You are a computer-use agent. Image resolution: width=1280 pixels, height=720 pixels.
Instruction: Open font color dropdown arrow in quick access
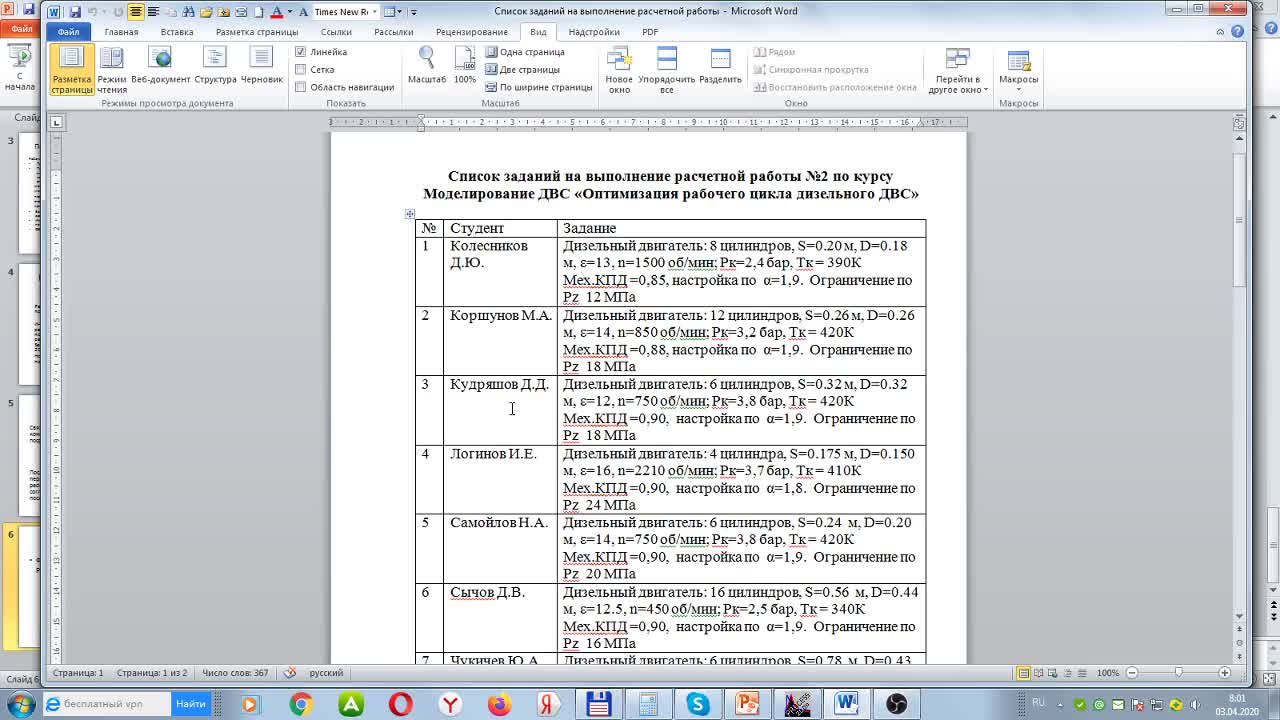pyautogui.click(x=289, y=12)
